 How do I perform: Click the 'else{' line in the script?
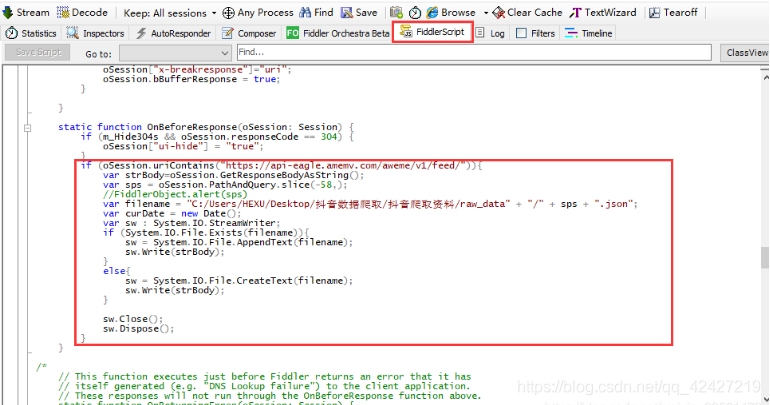116,271
